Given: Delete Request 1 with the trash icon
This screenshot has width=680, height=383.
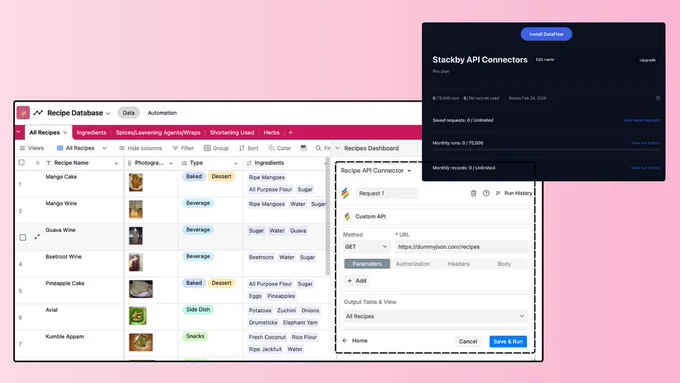Looking at the screenshot, I should (x=474, y=193).
